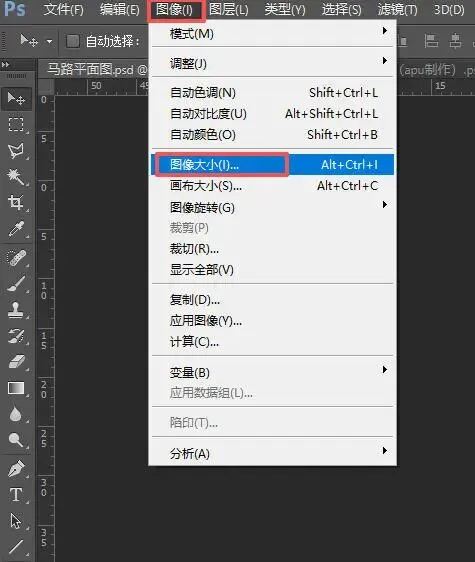Select the Move tool in toolbox
This screenshot has width=475, height=562.
click(x=16, y=98)
